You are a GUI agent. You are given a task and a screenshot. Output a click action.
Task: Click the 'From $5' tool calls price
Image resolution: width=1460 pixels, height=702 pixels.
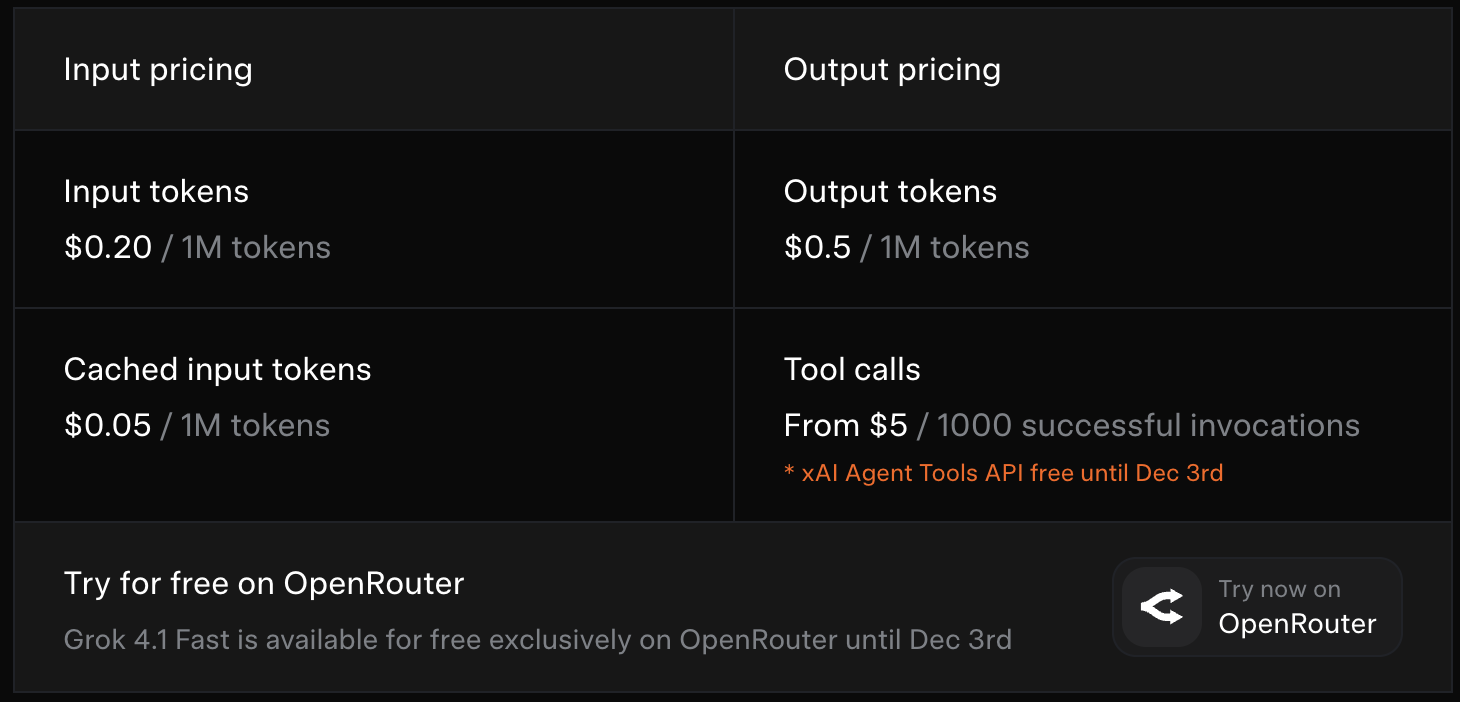pos(845,425)
